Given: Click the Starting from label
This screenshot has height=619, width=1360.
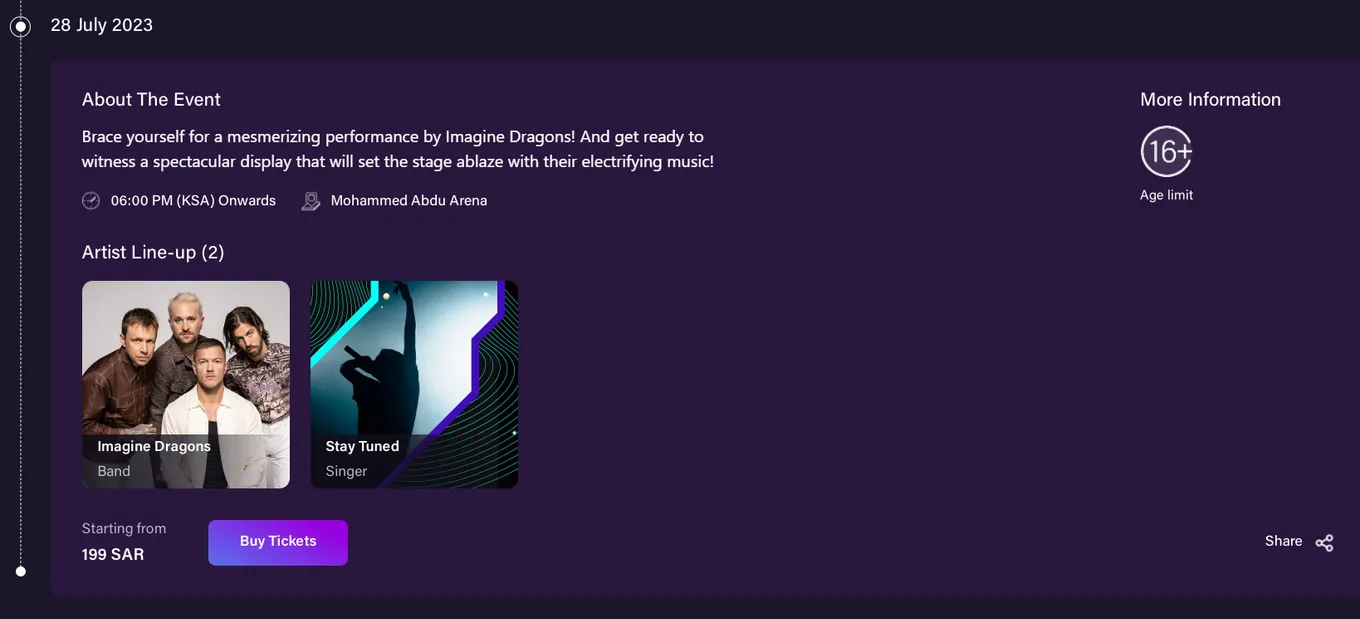Looking at the screenshot, I should [x=124, y=528].
